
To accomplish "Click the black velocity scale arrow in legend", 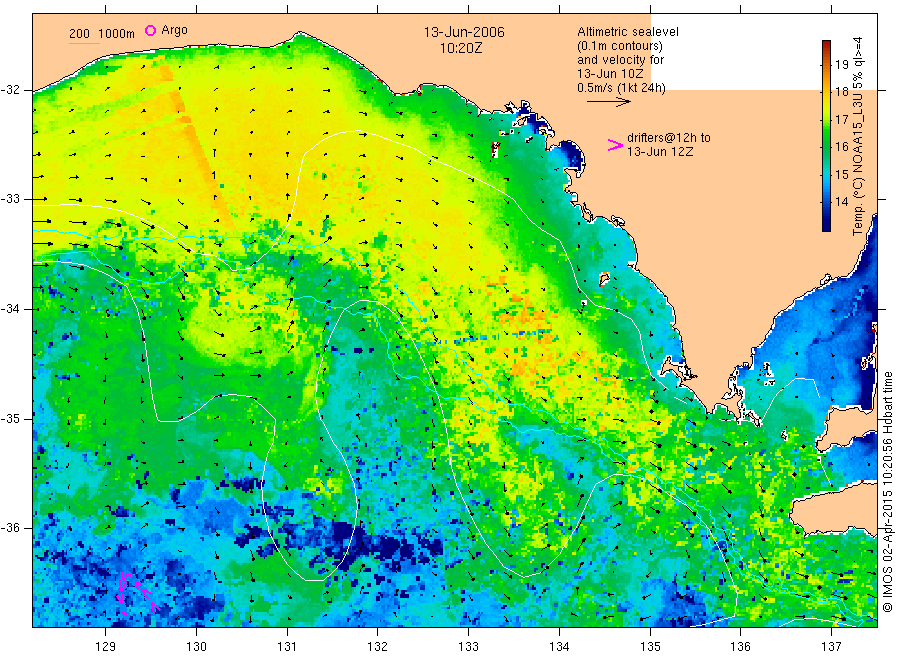I will (608, 102).
